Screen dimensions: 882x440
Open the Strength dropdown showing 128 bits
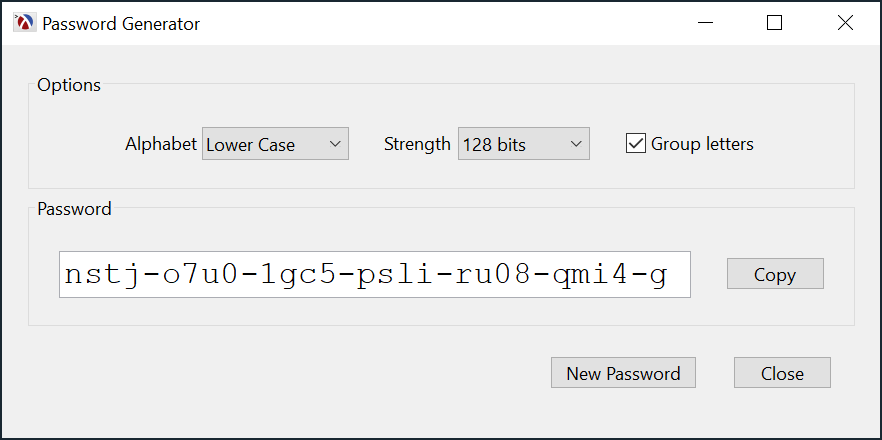[x=512, y=144]
